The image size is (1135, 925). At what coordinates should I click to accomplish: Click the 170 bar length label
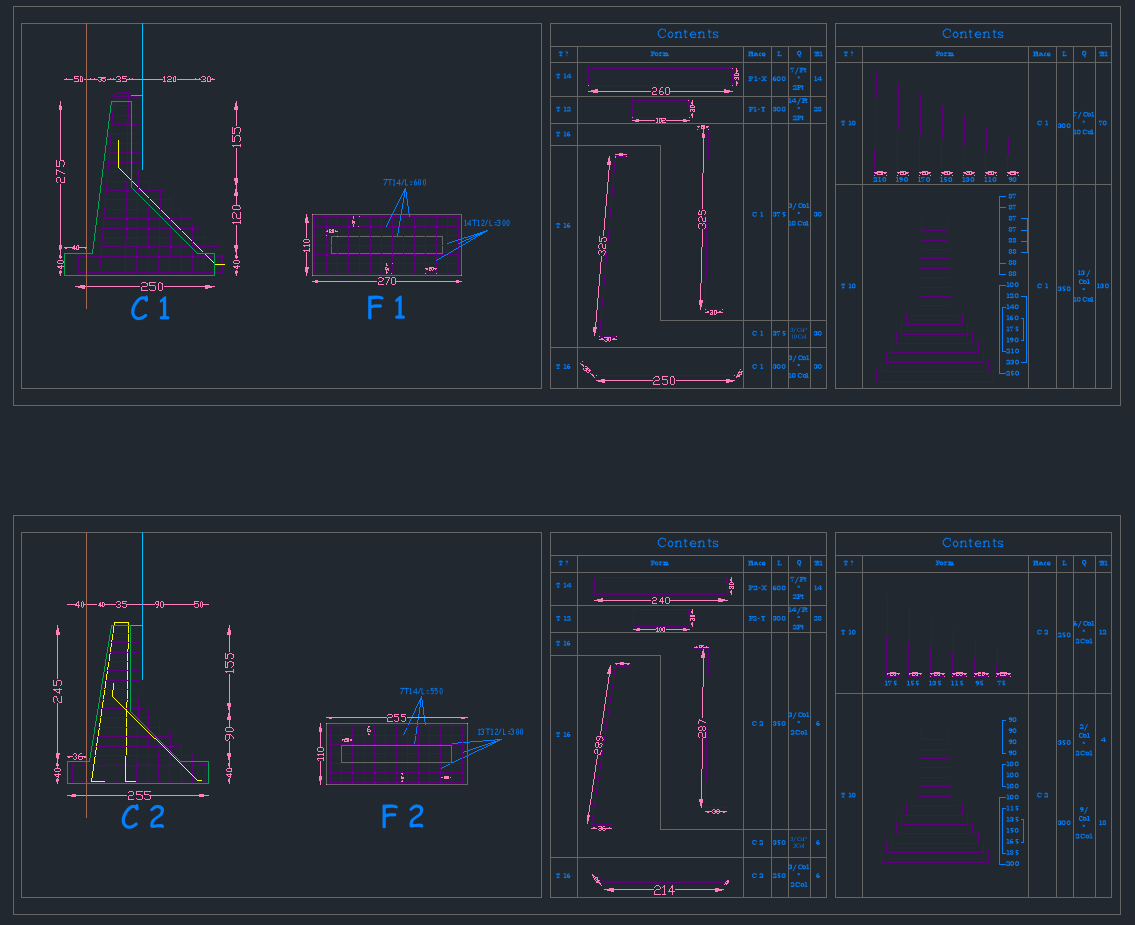point(924,179)
